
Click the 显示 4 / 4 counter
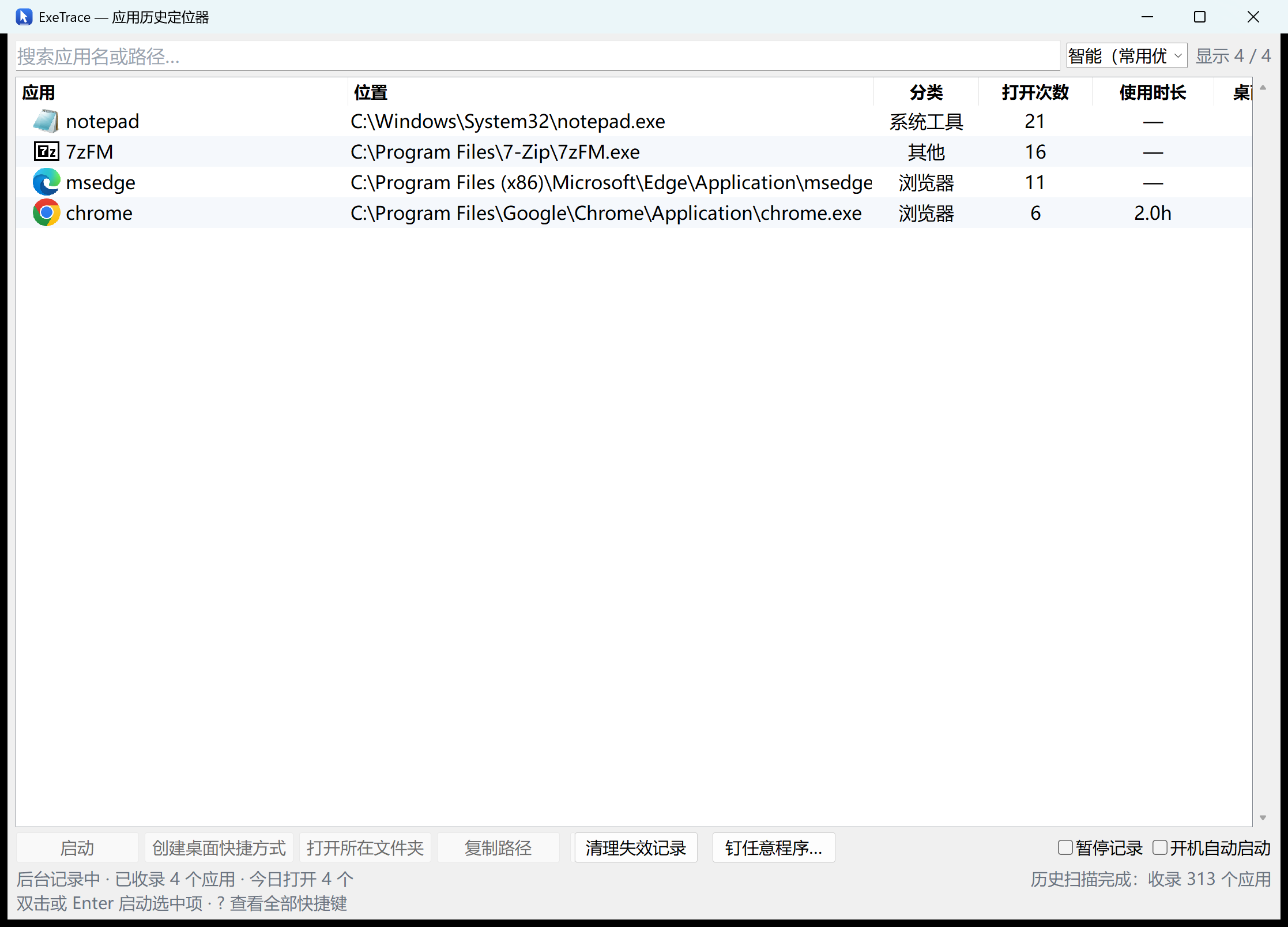(1233, 56)
